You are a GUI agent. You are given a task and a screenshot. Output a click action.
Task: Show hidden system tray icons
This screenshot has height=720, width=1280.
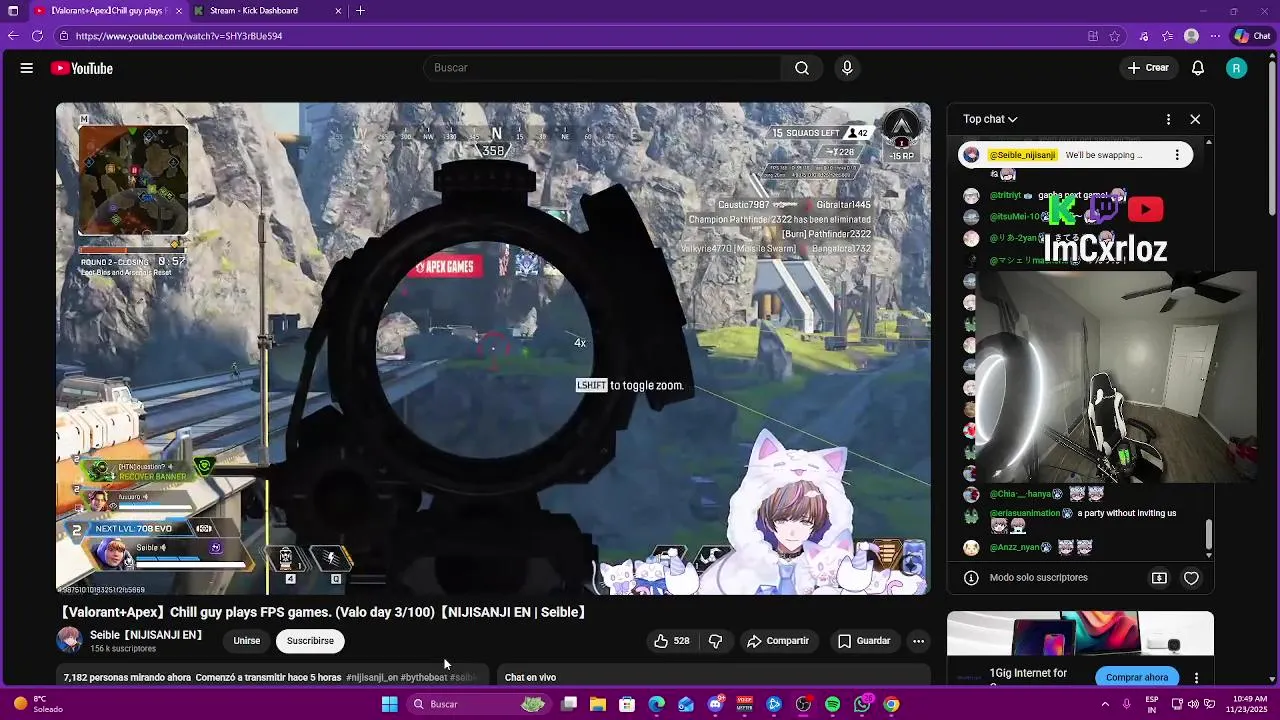click(1105, 704)
